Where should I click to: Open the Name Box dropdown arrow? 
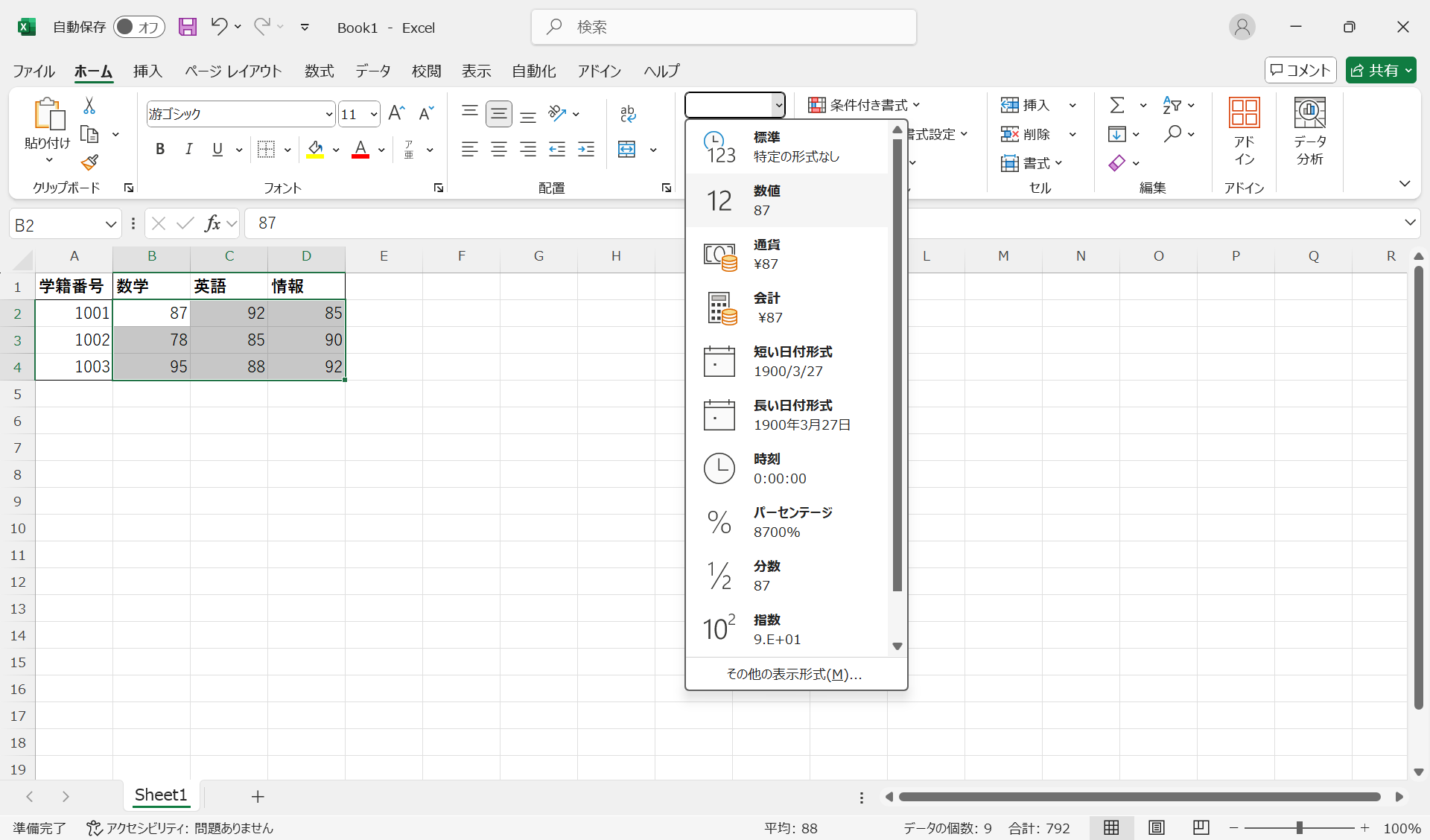[x=111, y=224]
